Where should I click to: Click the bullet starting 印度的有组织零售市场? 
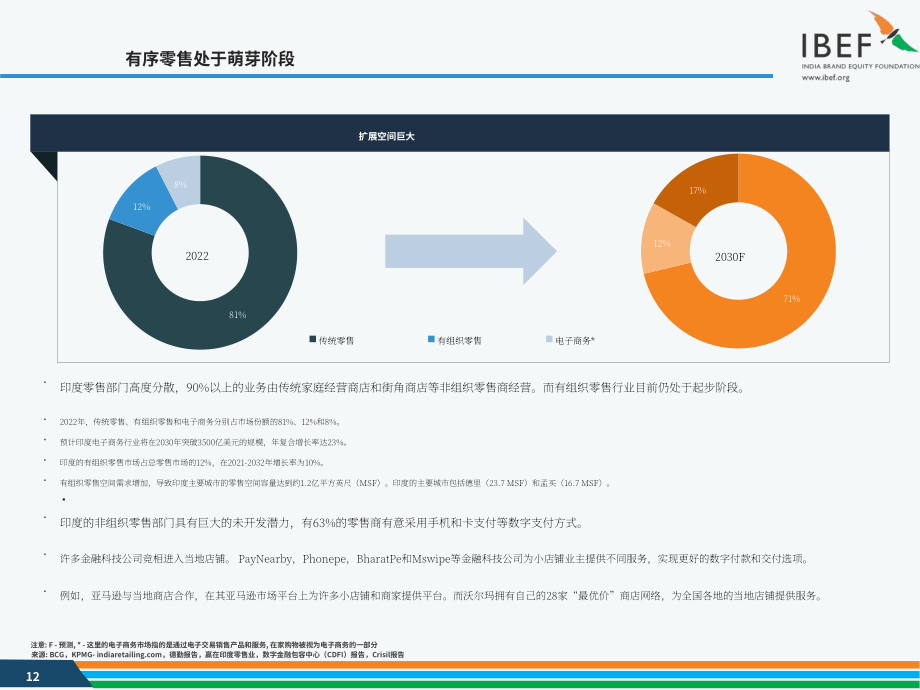point(192,463)
